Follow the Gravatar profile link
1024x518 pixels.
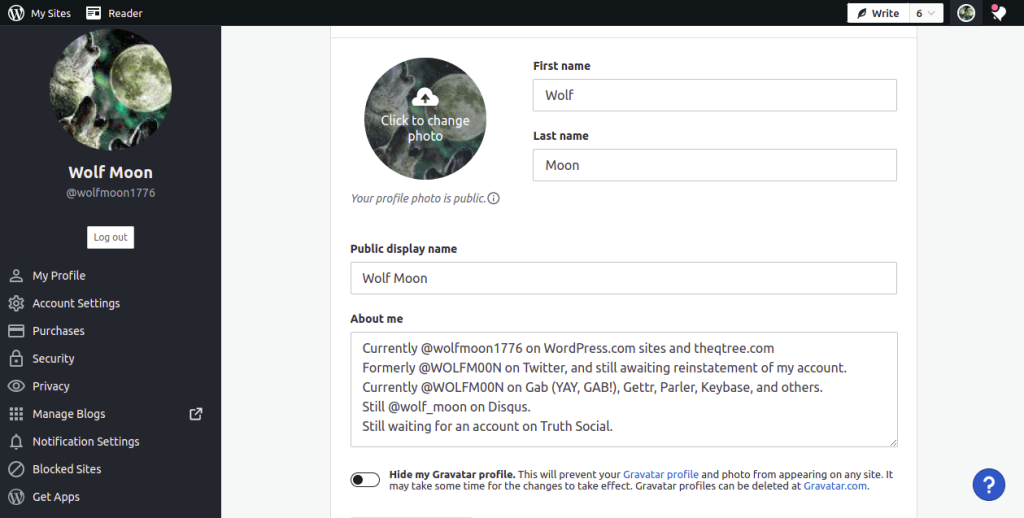(x=660, y=474)
